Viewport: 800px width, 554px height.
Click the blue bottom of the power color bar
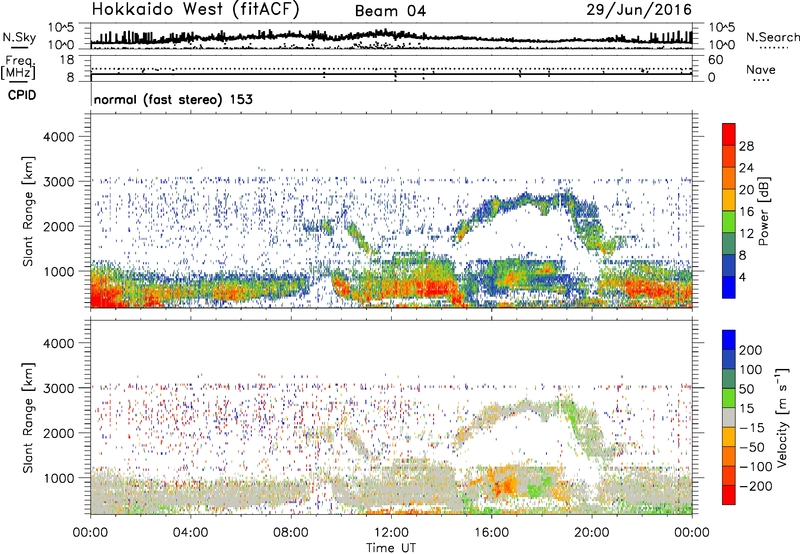tap(729, 287)
